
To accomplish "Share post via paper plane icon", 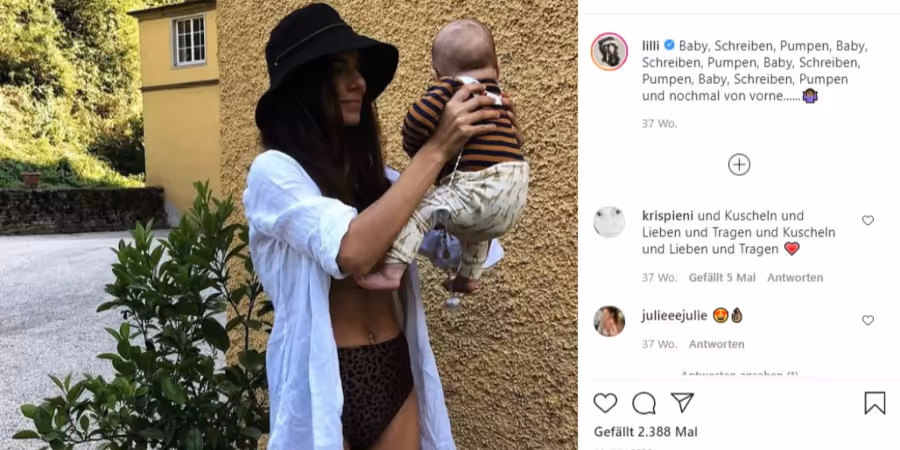I will 682,402.
